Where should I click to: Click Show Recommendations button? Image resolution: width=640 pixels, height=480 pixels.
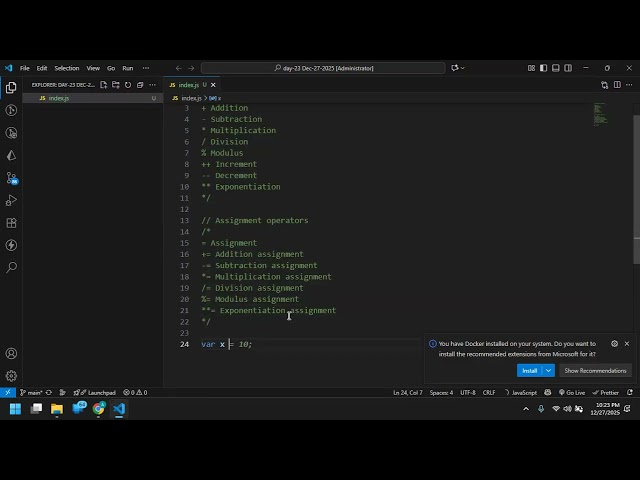(595, 371)
